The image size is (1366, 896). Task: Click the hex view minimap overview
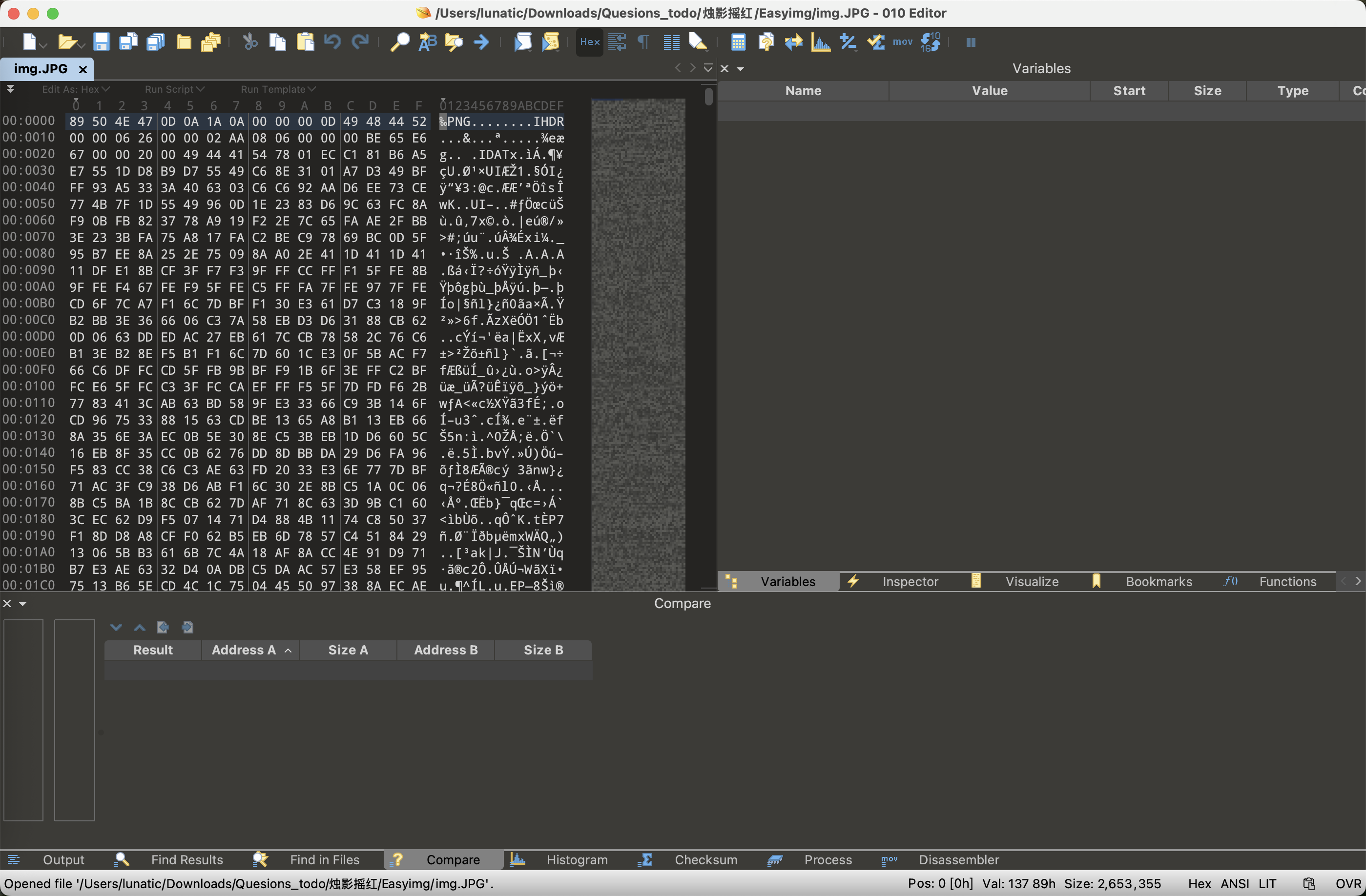pos(638,344)
